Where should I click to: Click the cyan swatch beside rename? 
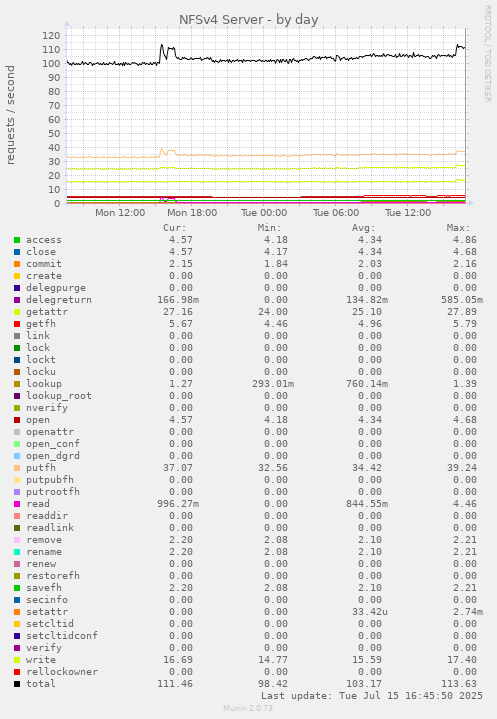(x=17, y=552)
